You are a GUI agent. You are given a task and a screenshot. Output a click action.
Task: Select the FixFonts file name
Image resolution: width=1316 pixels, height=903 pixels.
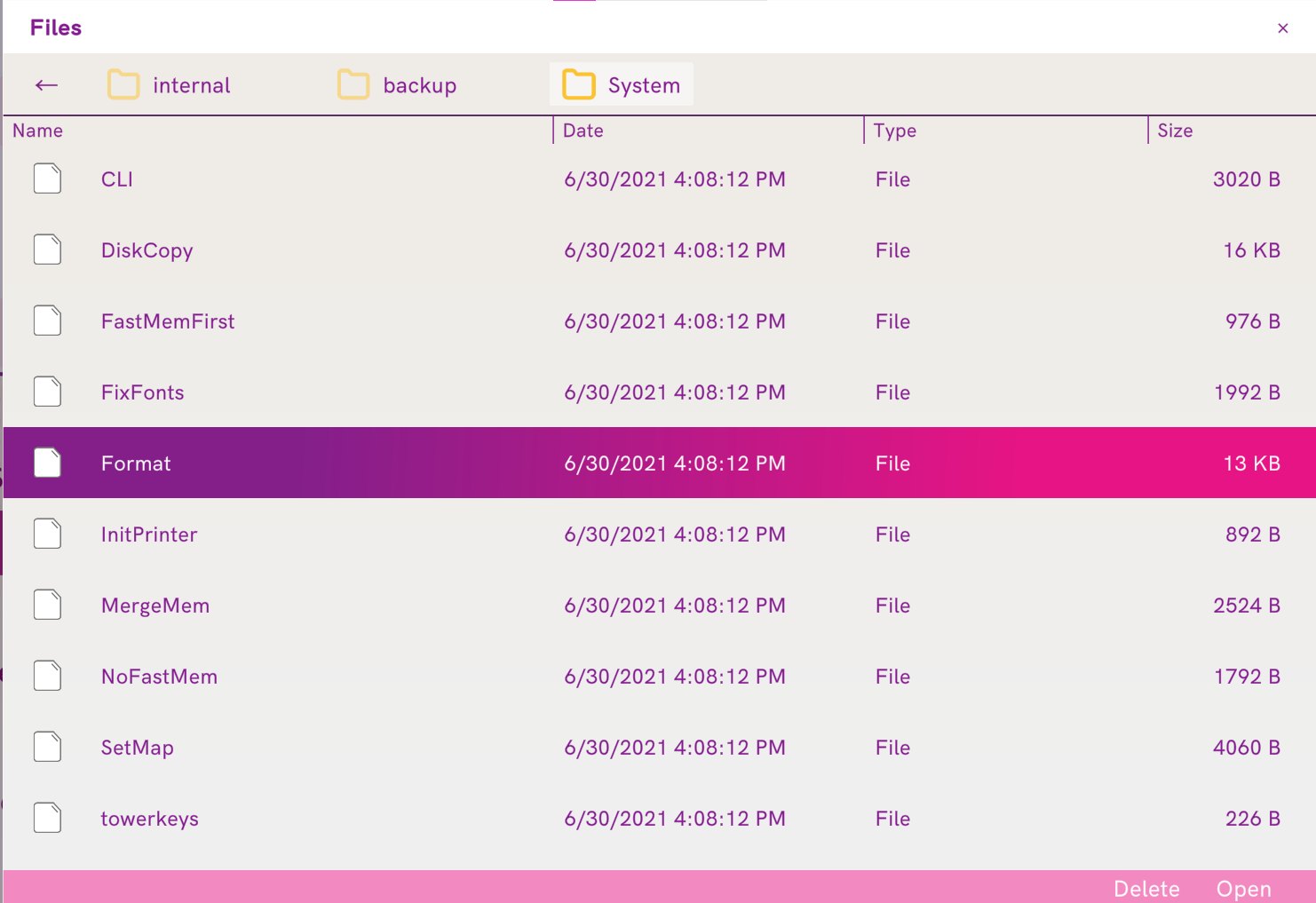click(143, 392)
